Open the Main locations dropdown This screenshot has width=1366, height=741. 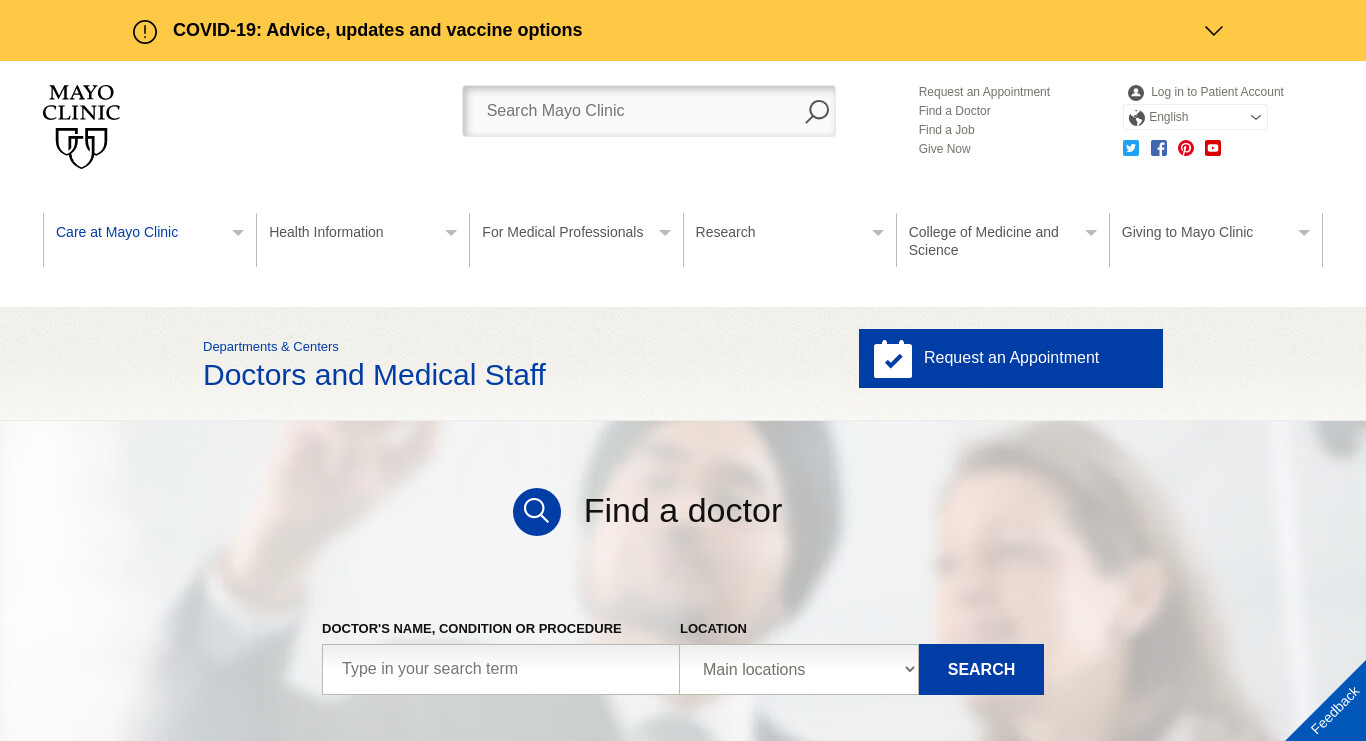point(799,669)
